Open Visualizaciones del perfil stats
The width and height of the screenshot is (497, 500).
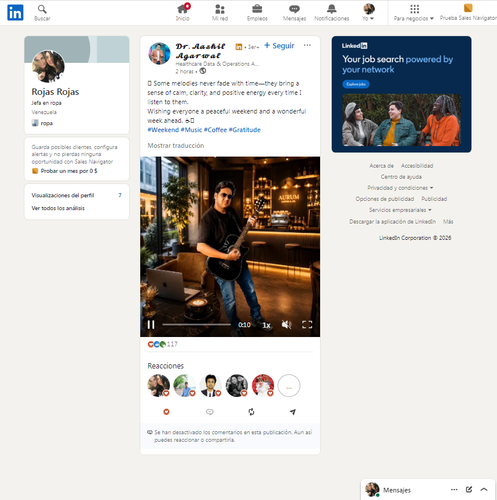(x=77, y=195)
